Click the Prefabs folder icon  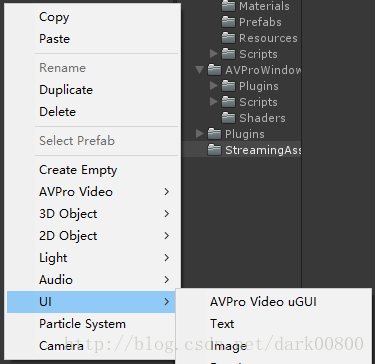click(x=228, y=22)
